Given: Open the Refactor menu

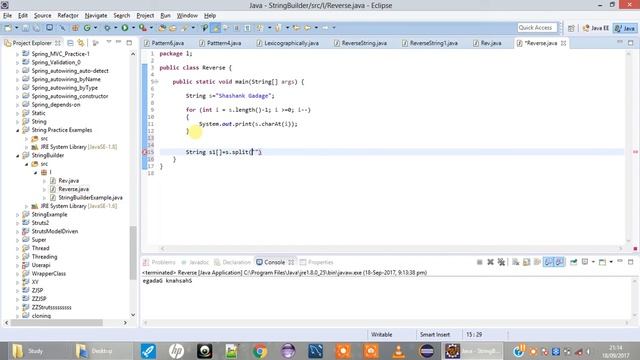Looking at the screenshot, I should coord(68,16).
